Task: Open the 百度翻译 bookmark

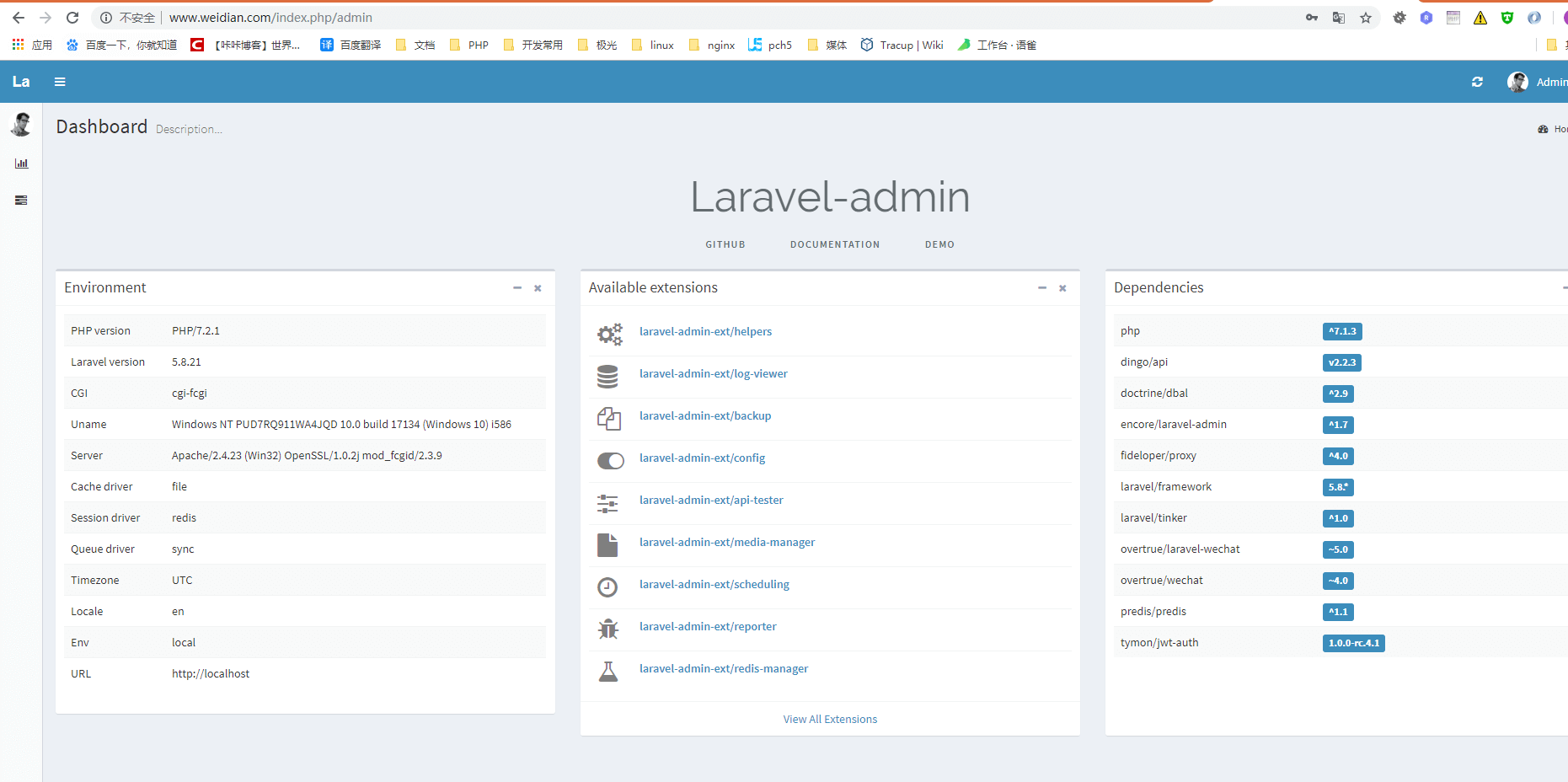Action: tap(351, 45)
